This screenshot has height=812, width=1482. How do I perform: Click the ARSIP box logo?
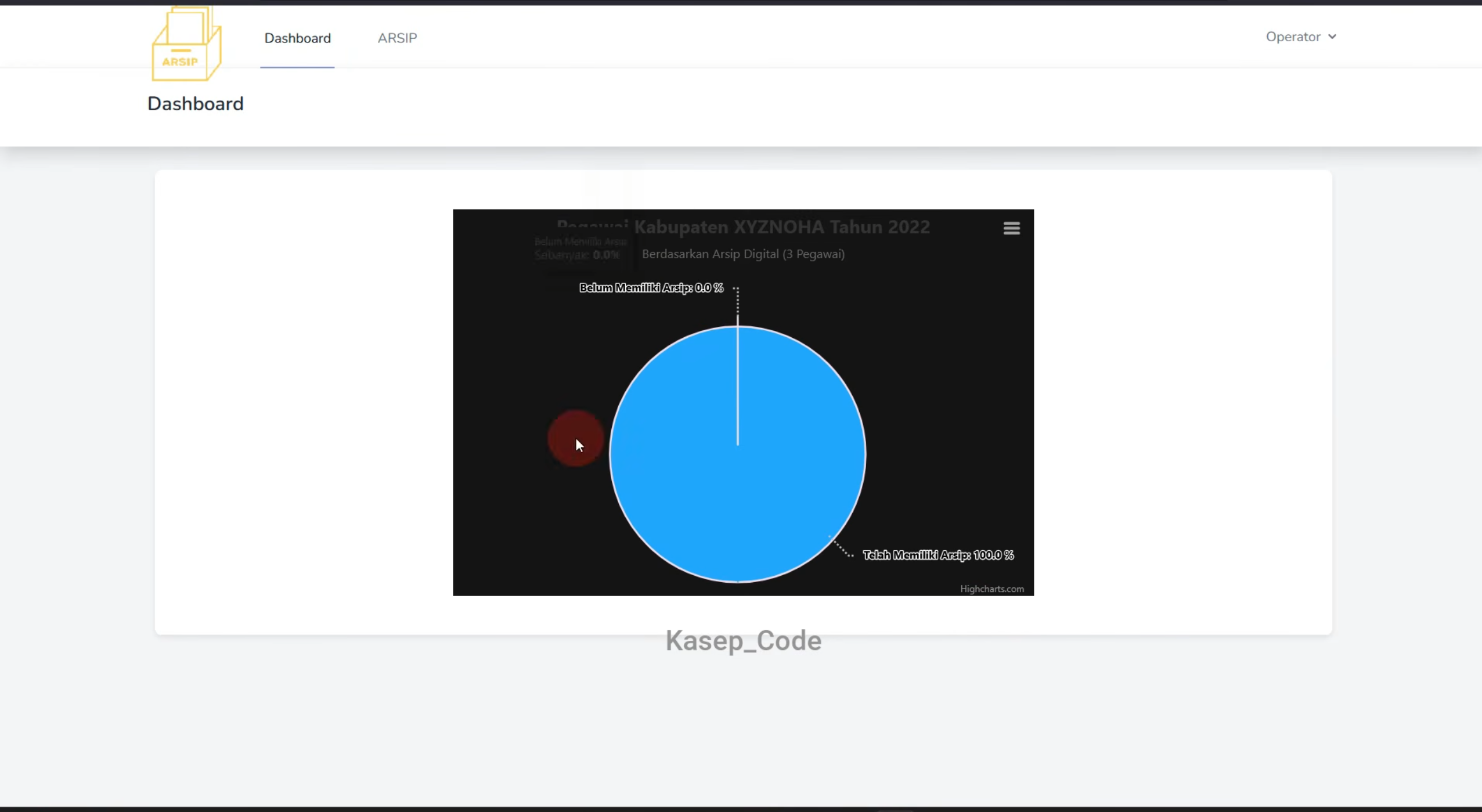186,44
